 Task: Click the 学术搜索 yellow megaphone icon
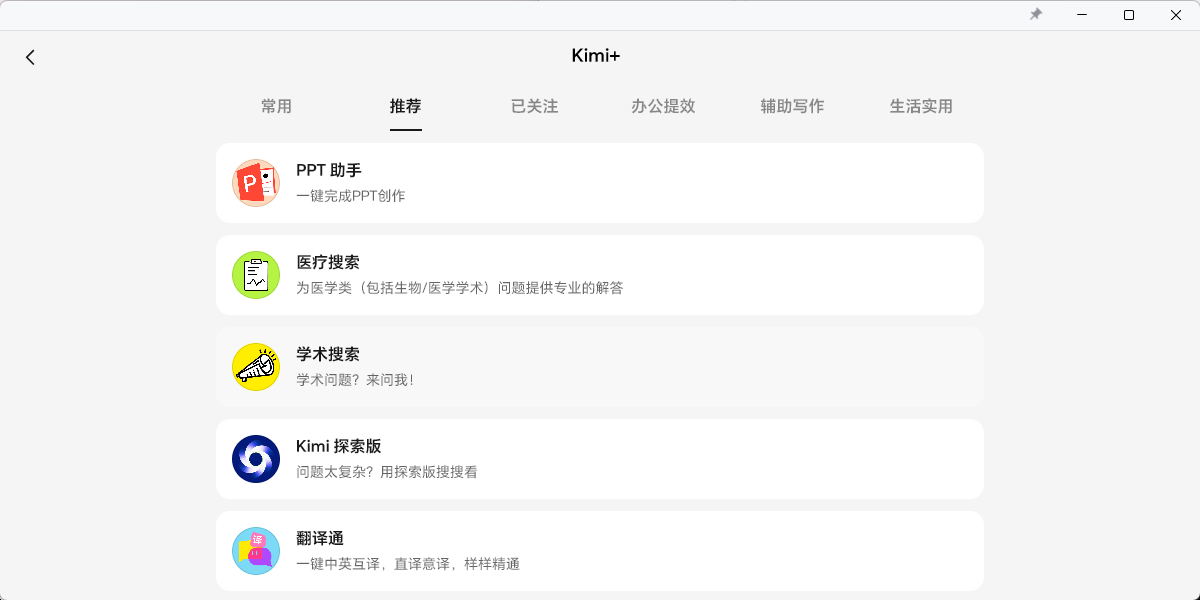point(256,367)
